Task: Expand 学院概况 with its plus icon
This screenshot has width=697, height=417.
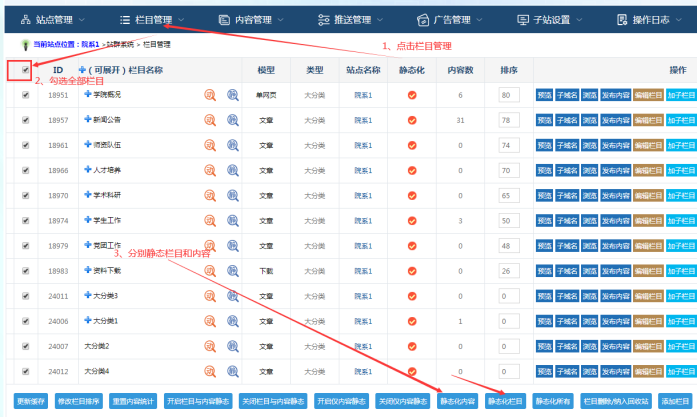Action: (88, 95)
